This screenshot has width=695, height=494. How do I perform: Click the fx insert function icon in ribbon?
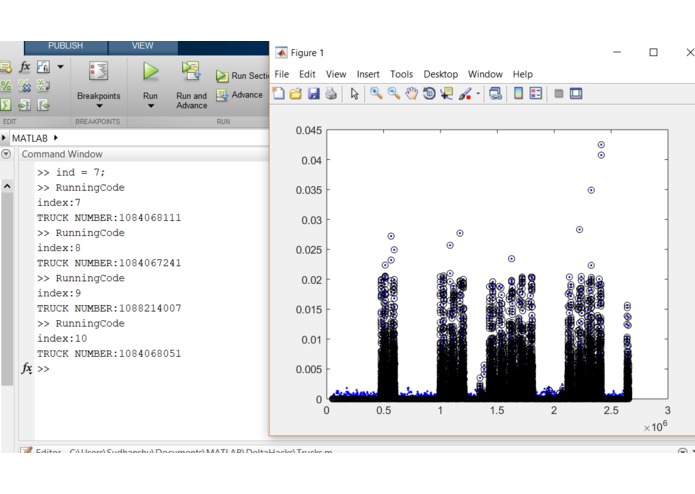24,66
